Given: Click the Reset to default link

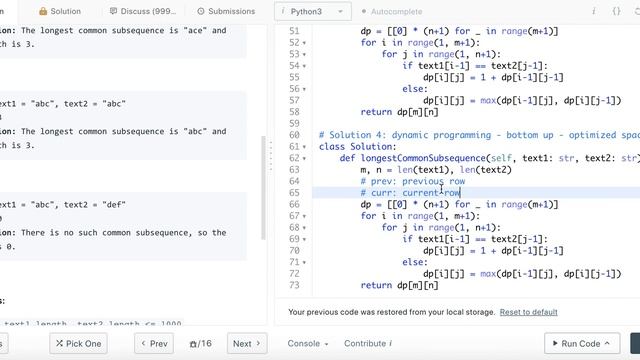Looking at the screenshot, I should pyautogui.click(x=529, y=312).
